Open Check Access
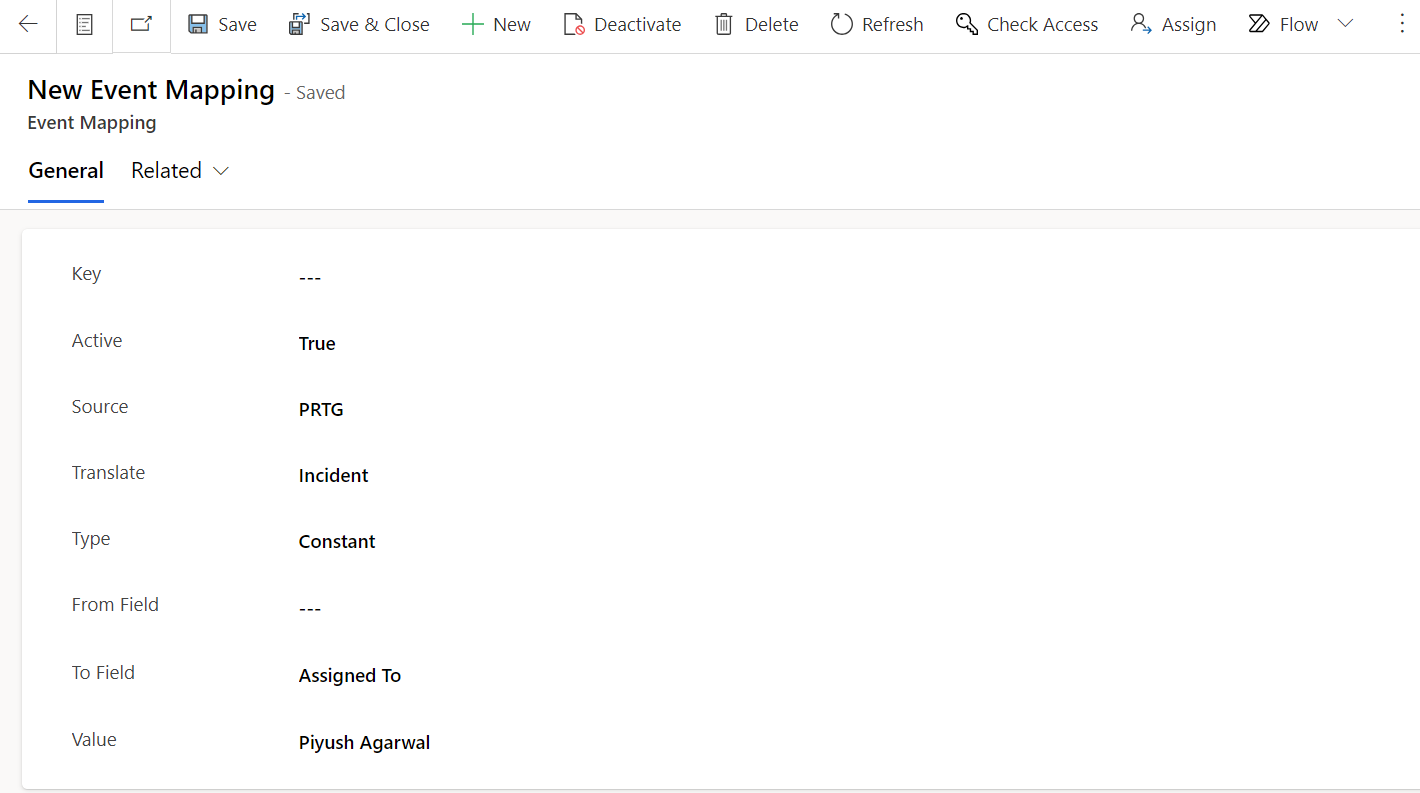1420x793 pixels. point(1027,25)
